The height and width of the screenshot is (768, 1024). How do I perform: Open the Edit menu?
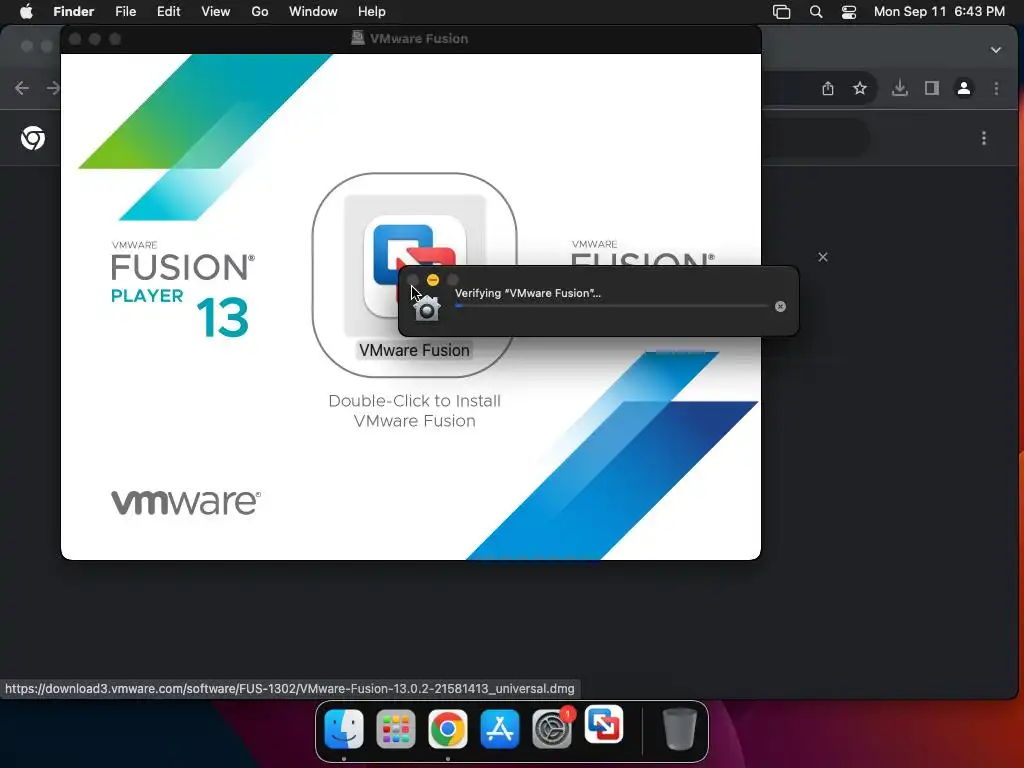[168, 12]
